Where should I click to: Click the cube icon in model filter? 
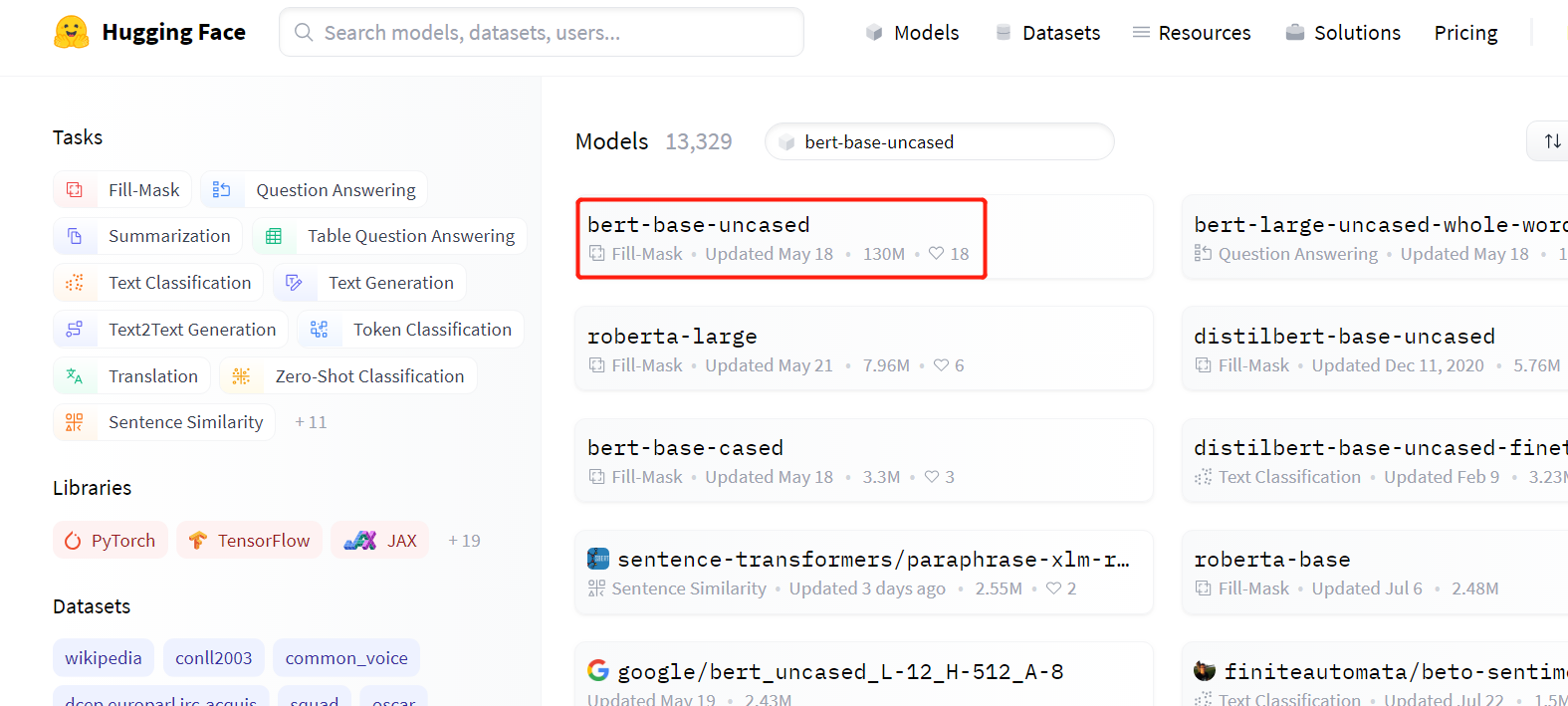click(786, 142)
